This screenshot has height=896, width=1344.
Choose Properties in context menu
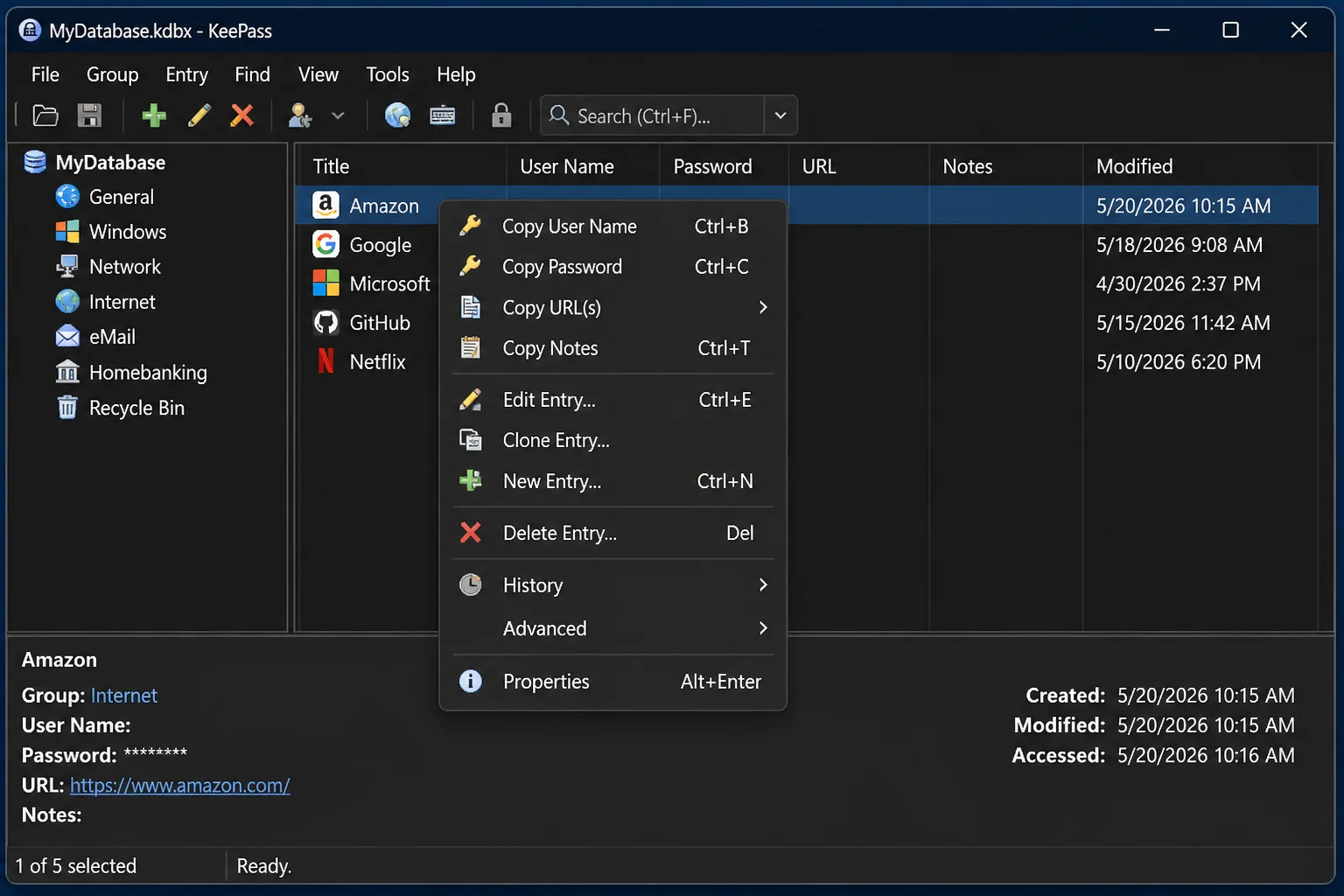point(612,682)
